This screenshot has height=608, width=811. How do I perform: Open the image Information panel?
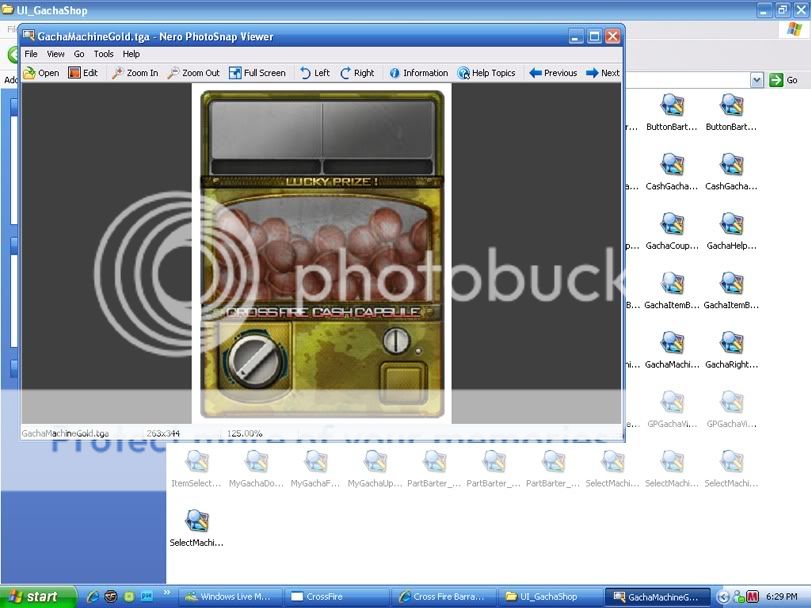pyautogui.click(x=418, y=73)
